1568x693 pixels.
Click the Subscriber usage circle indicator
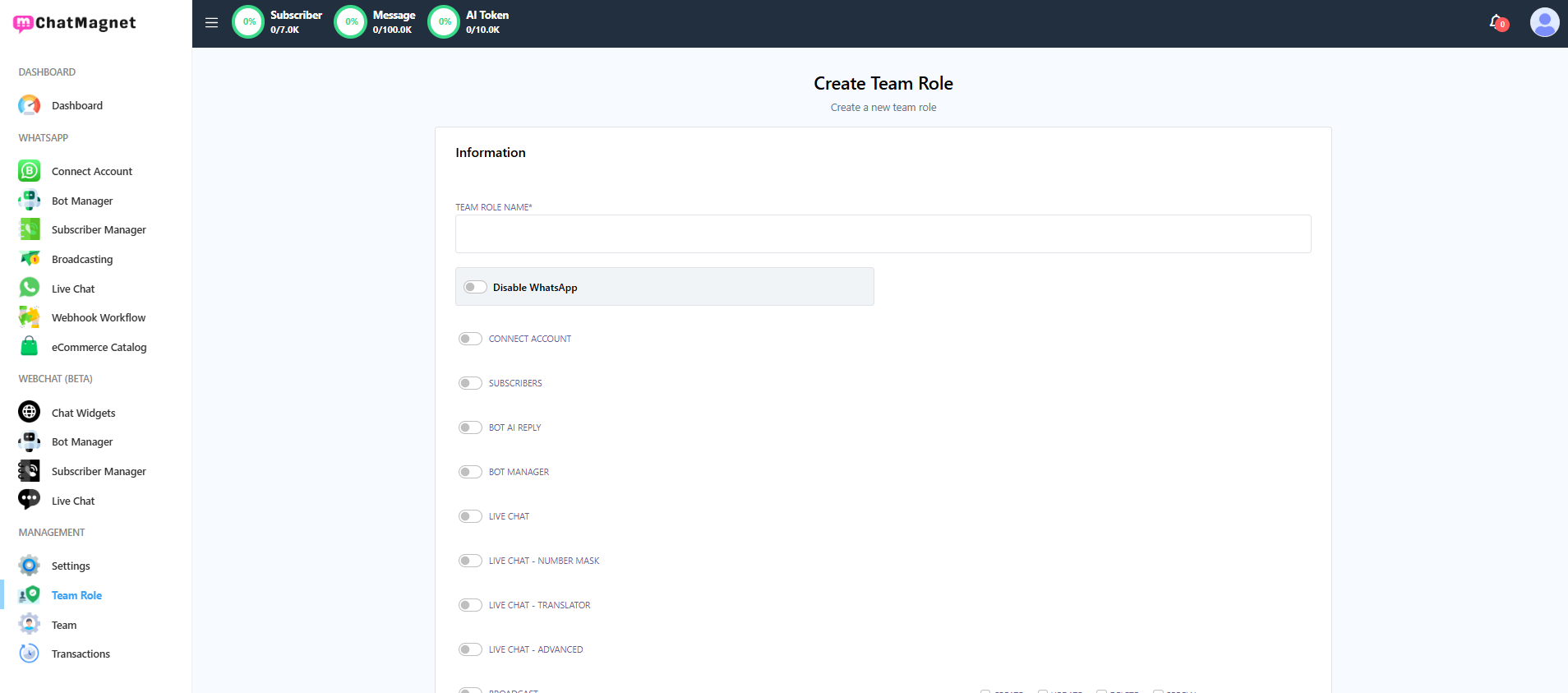coord(249,22)
